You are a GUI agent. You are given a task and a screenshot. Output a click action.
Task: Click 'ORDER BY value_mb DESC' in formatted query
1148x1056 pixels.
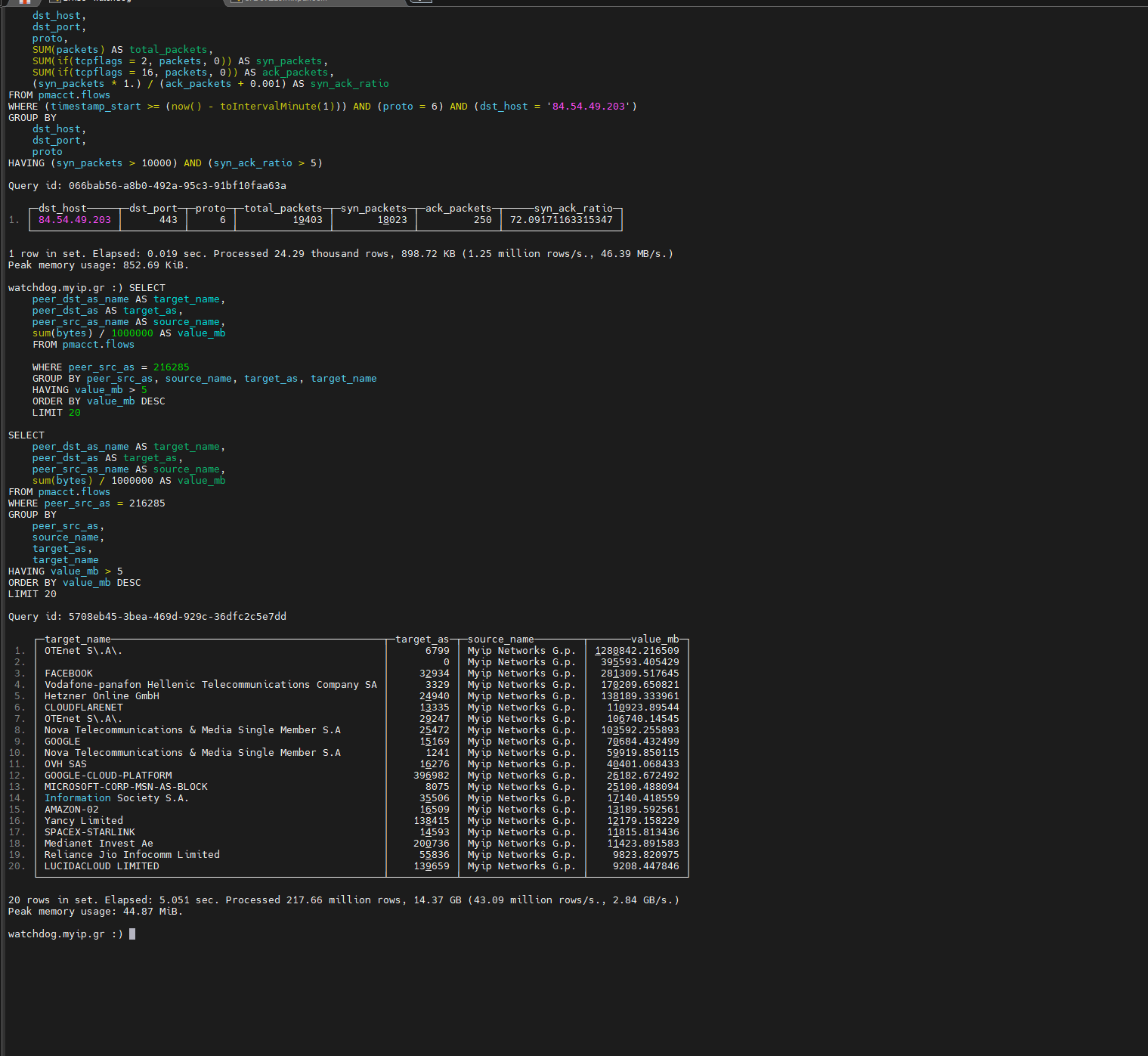pyautogui.click(x=75, y=583)
